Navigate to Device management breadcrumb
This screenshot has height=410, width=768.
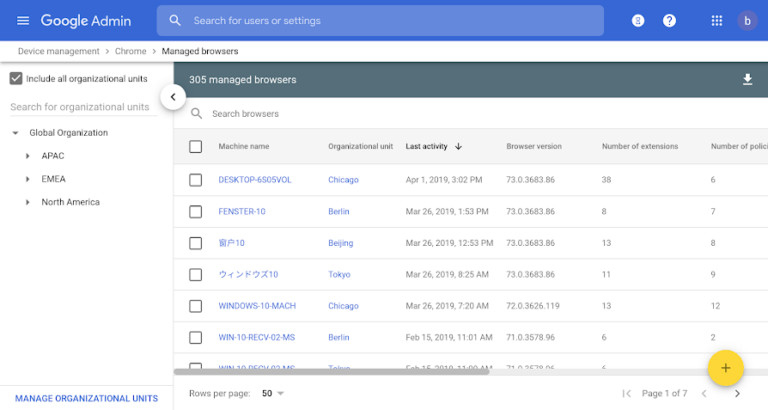59,51
